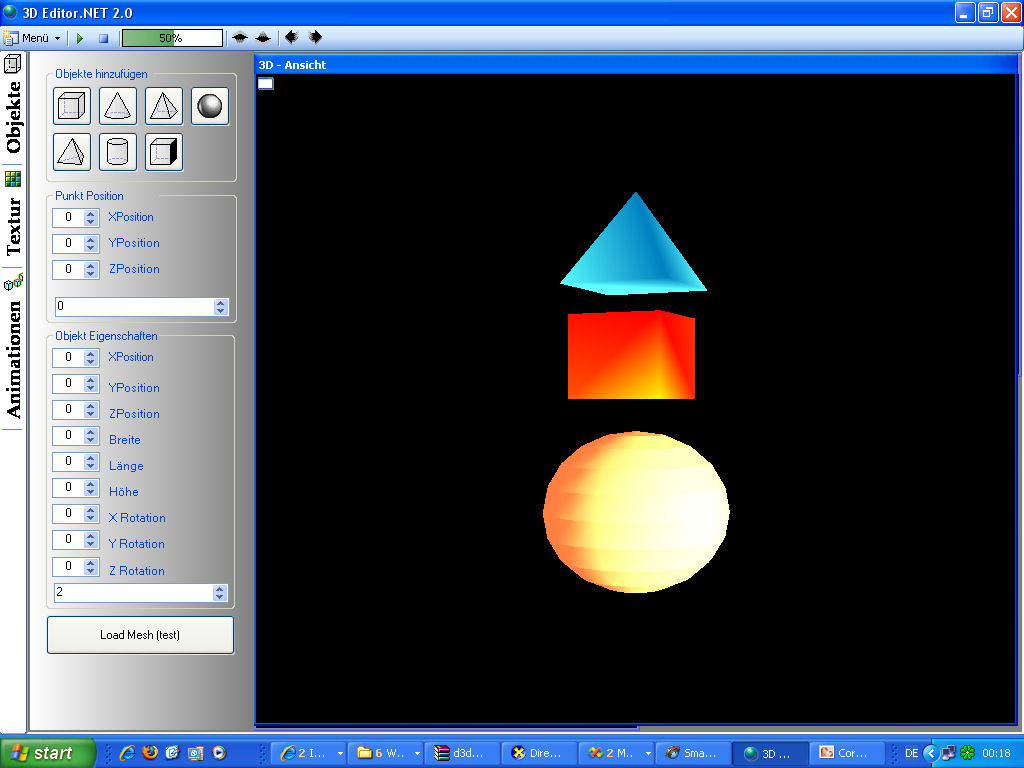1024x768 pixels.
Task: Increase the Breite value with up arrow
Action: coord(91,432)
